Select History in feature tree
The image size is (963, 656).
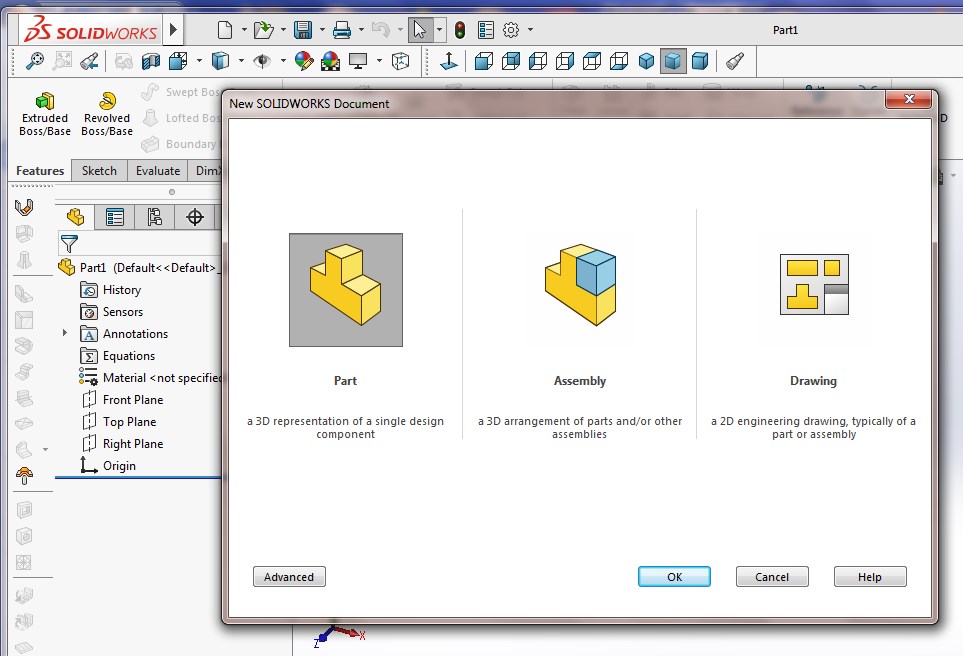tap(111, 290)
